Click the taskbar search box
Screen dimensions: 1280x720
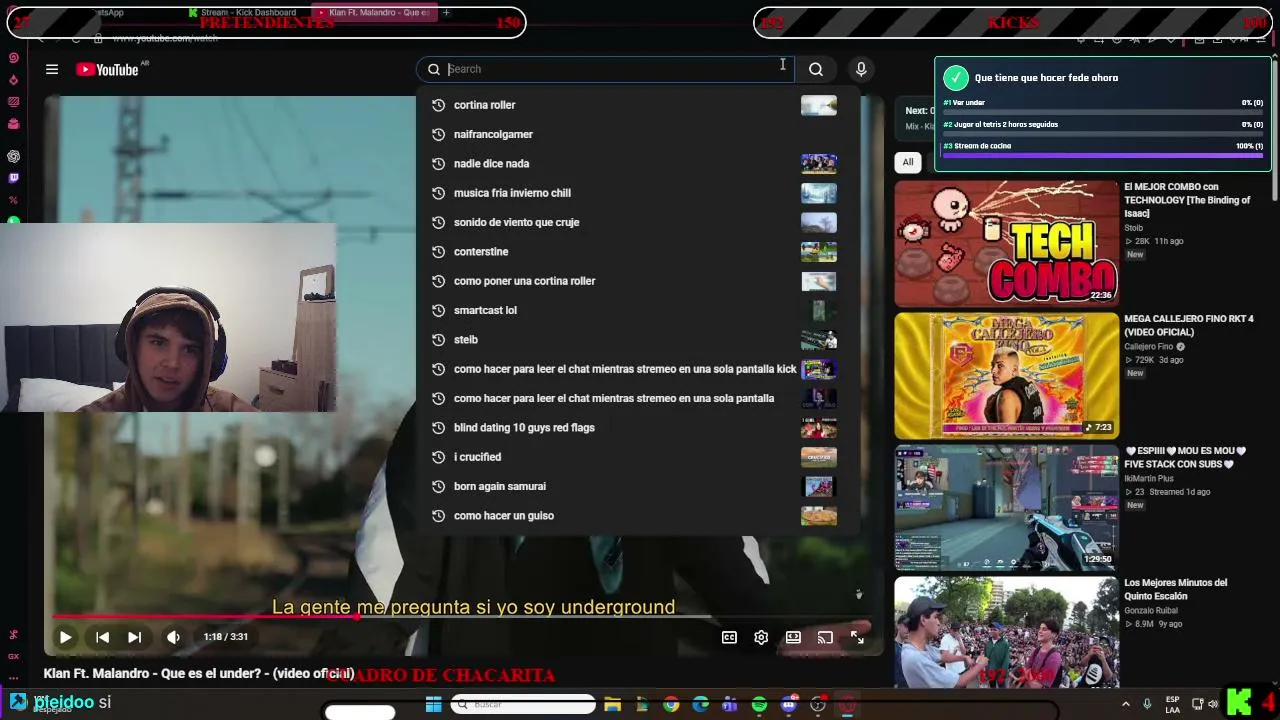click(524, 705)
